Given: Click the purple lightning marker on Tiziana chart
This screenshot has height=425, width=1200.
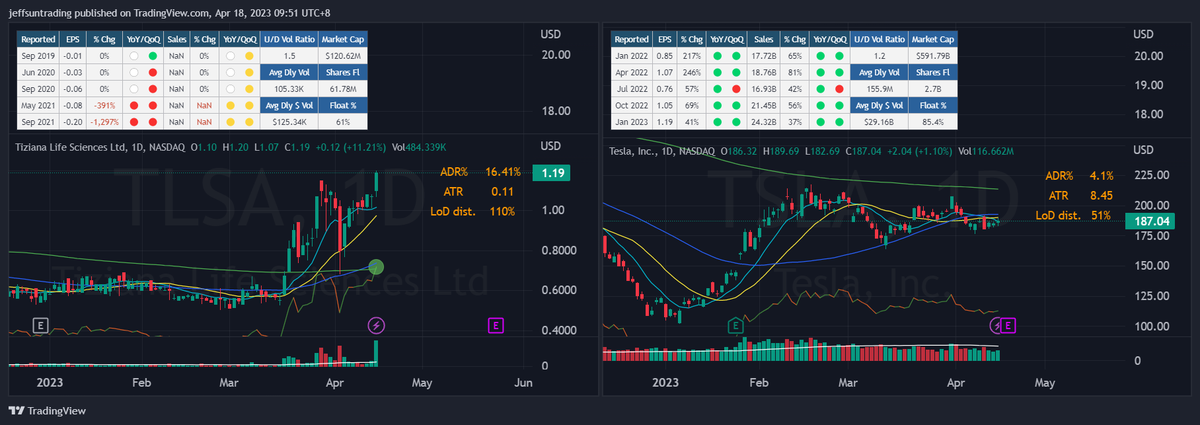Looking at the screenshot, I should [x=376, y=325].
